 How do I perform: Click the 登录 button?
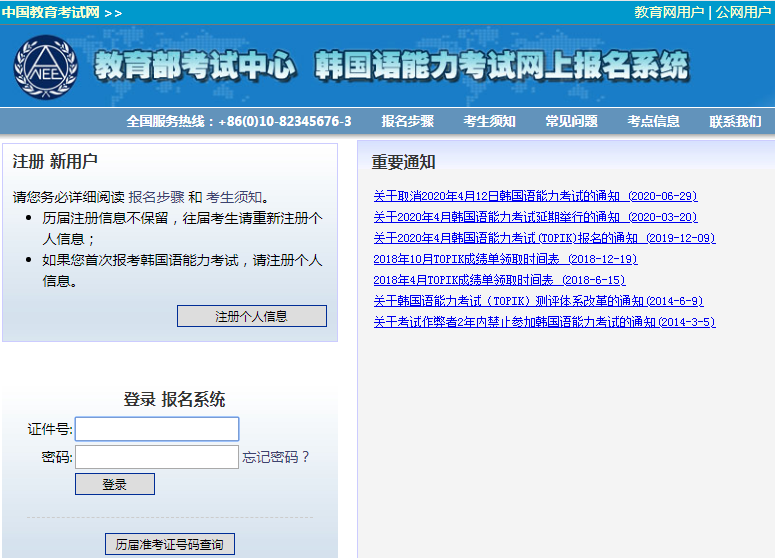coord(115,484)
